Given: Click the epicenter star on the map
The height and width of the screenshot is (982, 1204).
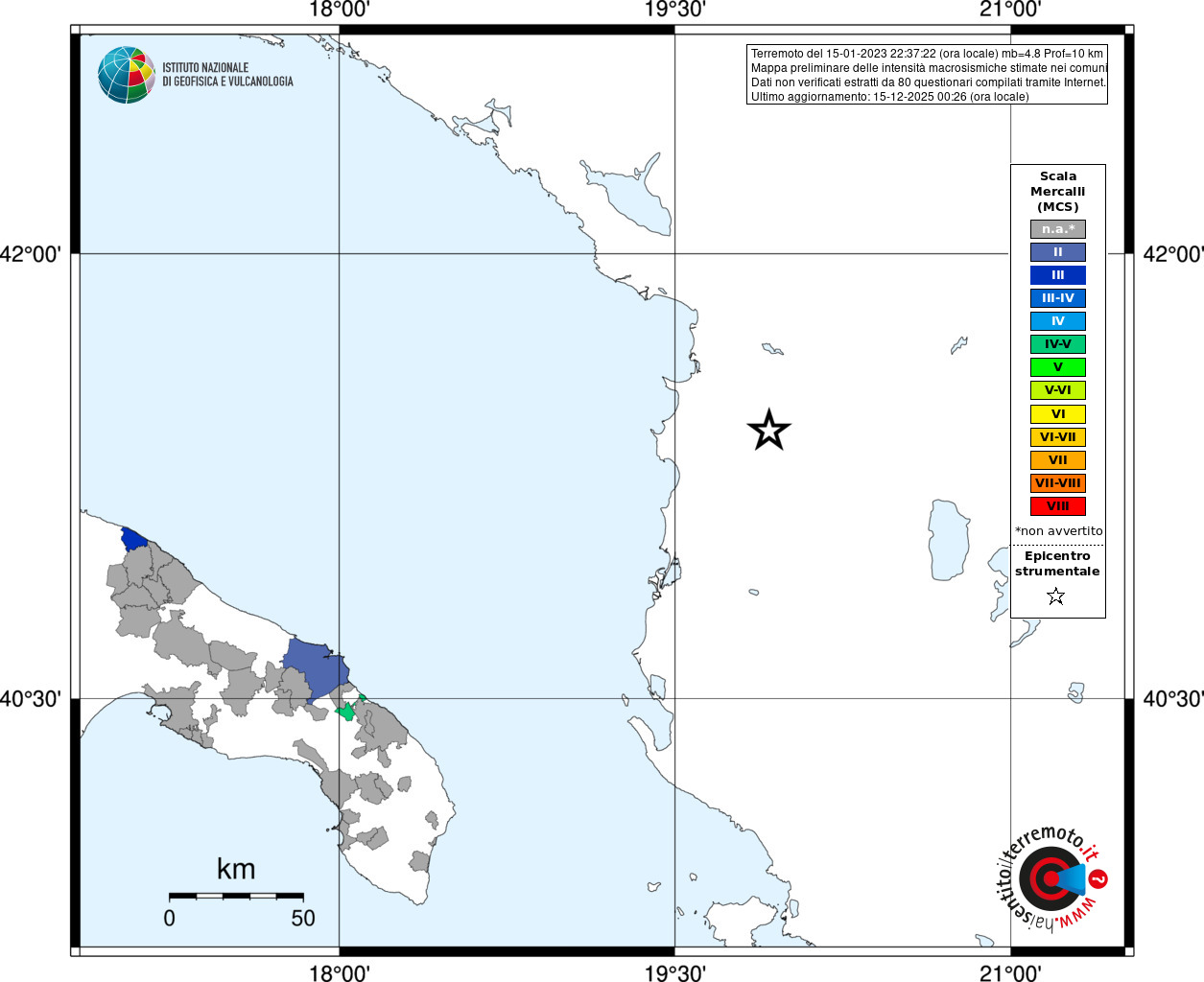Looking at the screenshot, I should [768, 431].
